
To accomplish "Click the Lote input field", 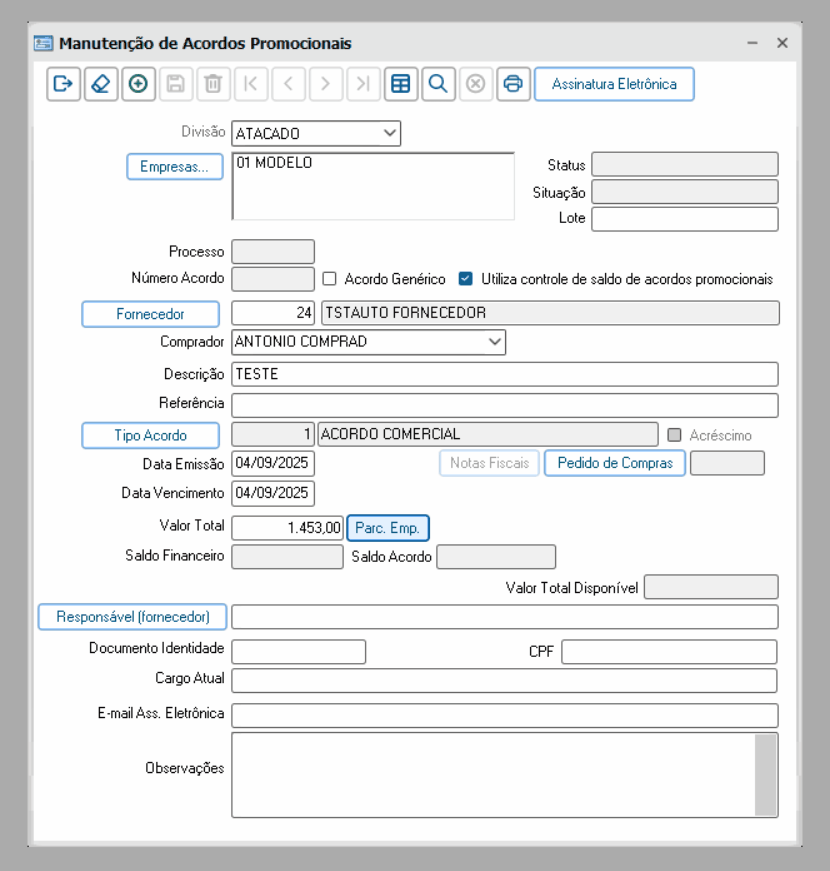I will pos(684,219).
